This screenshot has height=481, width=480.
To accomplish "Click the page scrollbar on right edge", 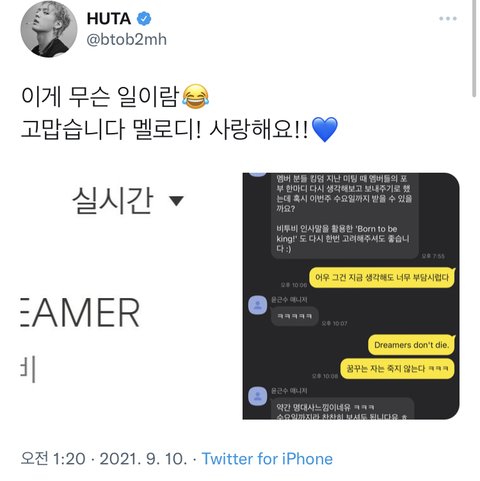I will [474, 48].
